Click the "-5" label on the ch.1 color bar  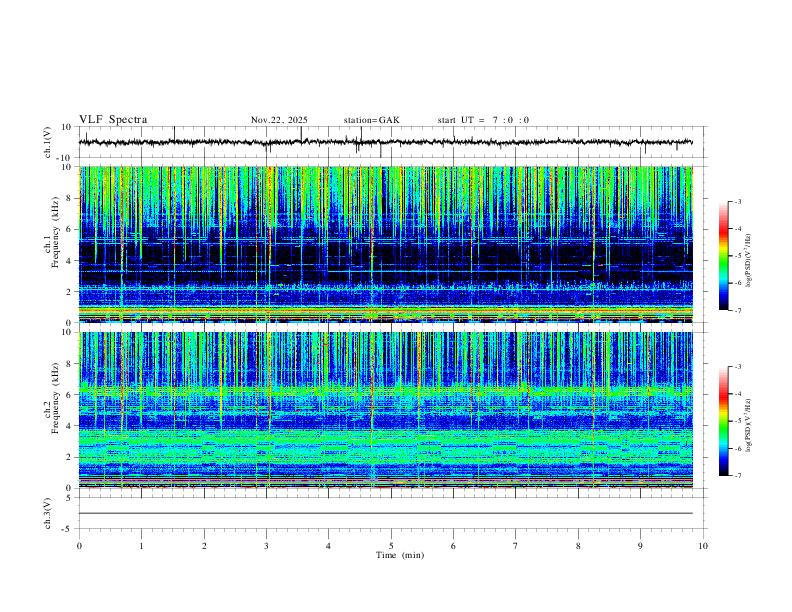point(737,256)
